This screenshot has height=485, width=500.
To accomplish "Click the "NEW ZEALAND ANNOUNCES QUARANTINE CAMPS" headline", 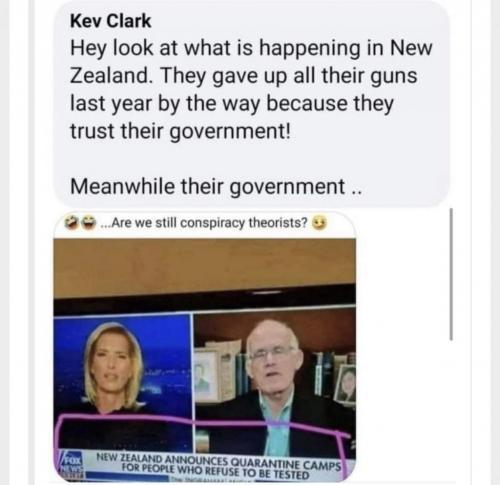I will click(218, 462).
